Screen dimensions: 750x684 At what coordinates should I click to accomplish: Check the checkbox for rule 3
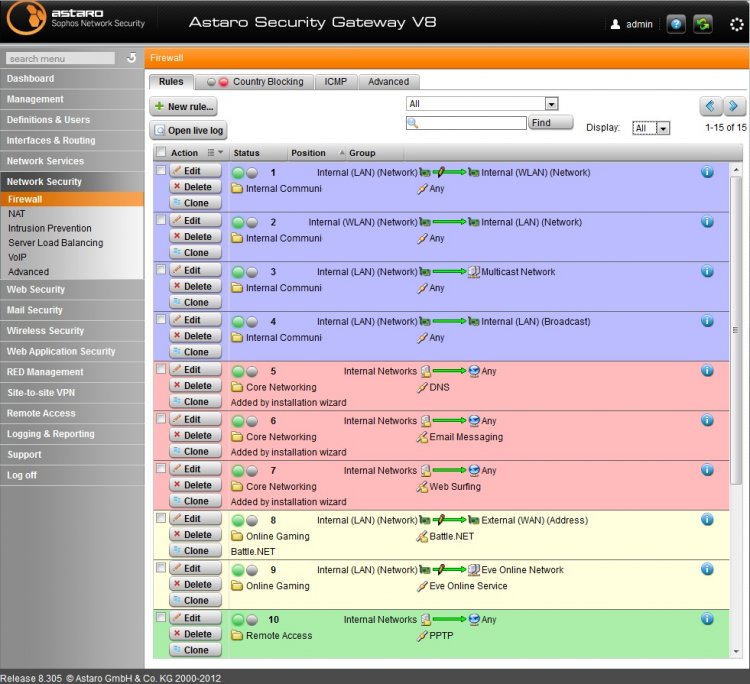click(161, 270)
